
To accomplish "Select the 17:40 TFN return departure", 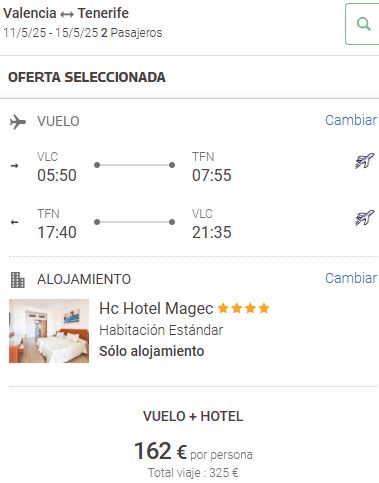I will pos(57,232).
